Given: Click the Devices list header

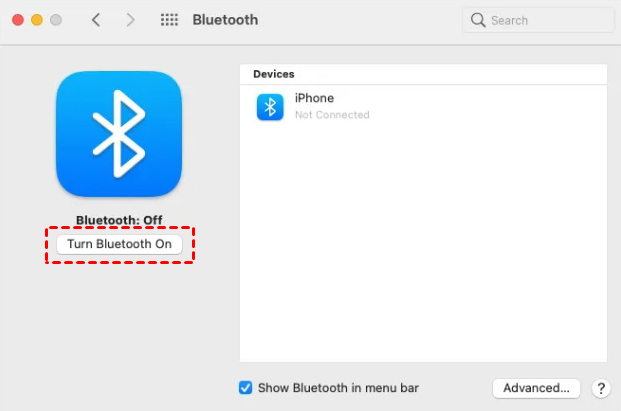Looking at the screenshot, I should coord(274,74).
